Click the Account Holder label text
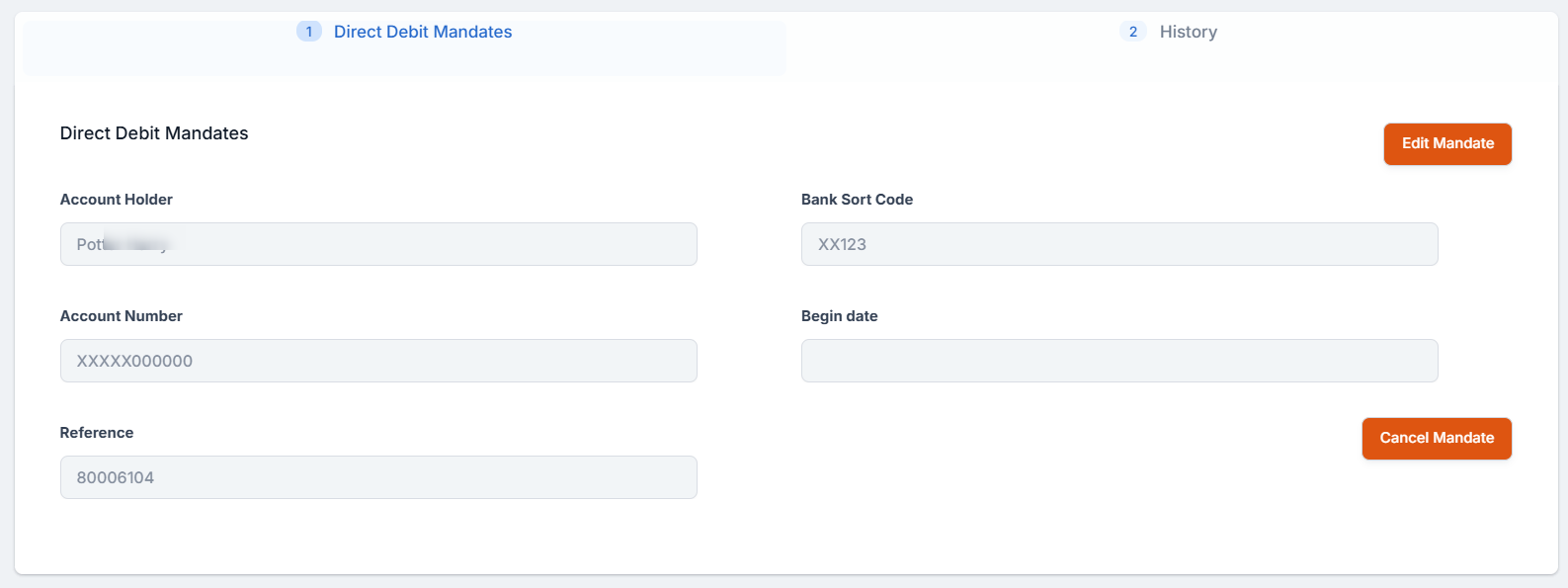1568x588 pixels. click(116, 200)
